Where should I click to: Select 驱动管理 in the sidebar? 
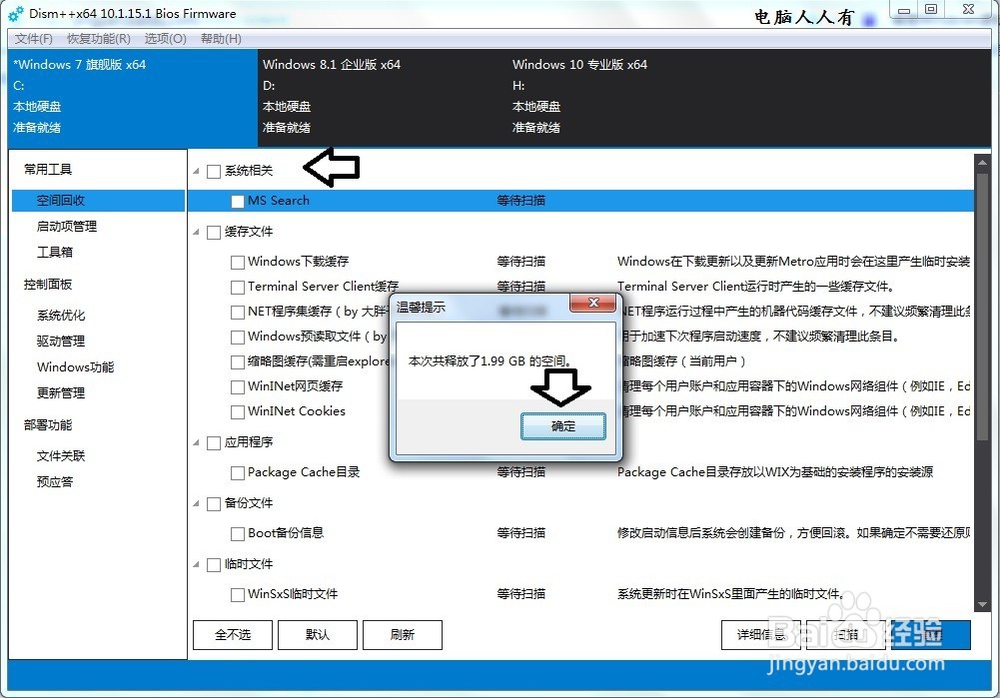62,341
